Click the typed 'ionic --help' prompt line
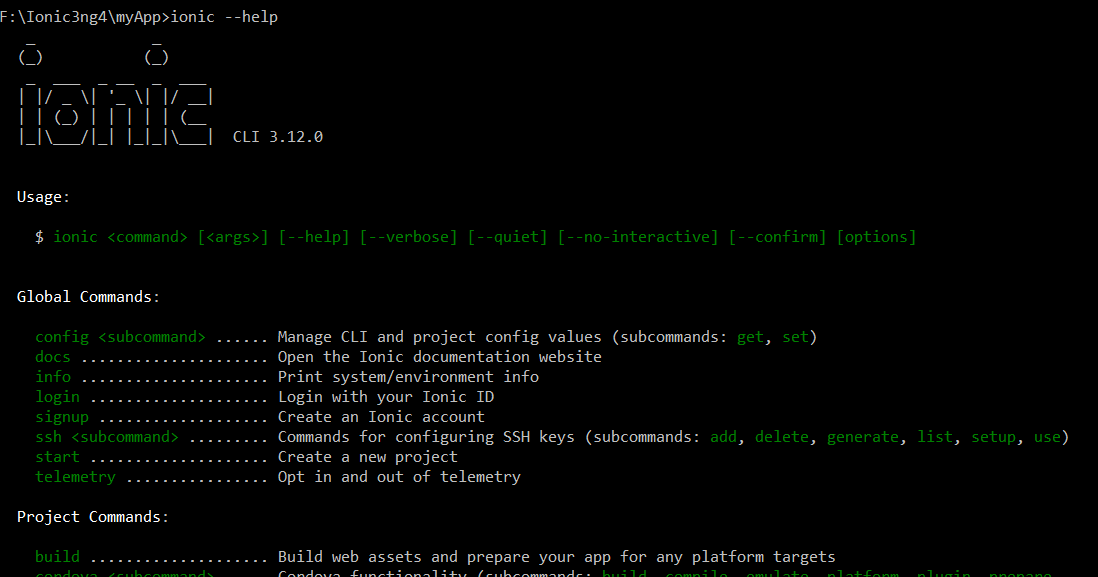This screenshot has width=1098, height=577. tap(139, 17)
